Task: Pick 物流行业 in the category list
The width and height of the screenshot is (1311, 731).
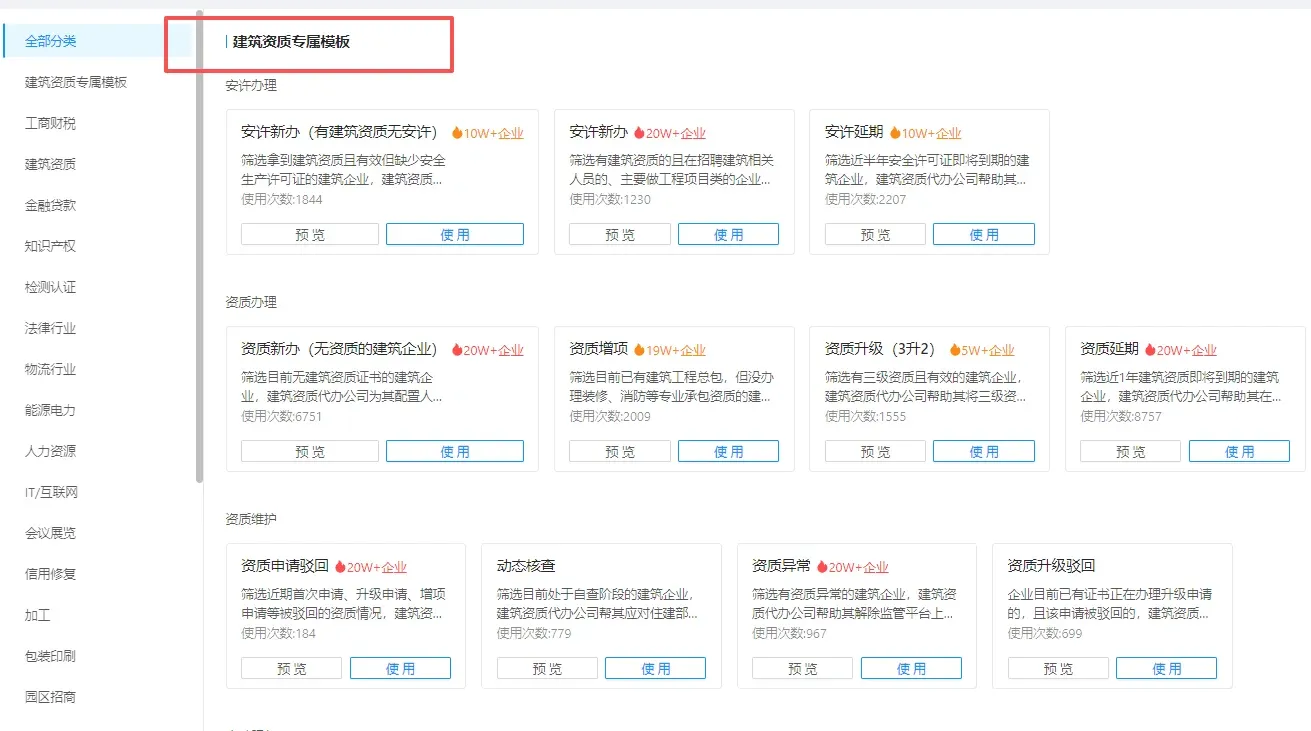Action: coord(50,369)
